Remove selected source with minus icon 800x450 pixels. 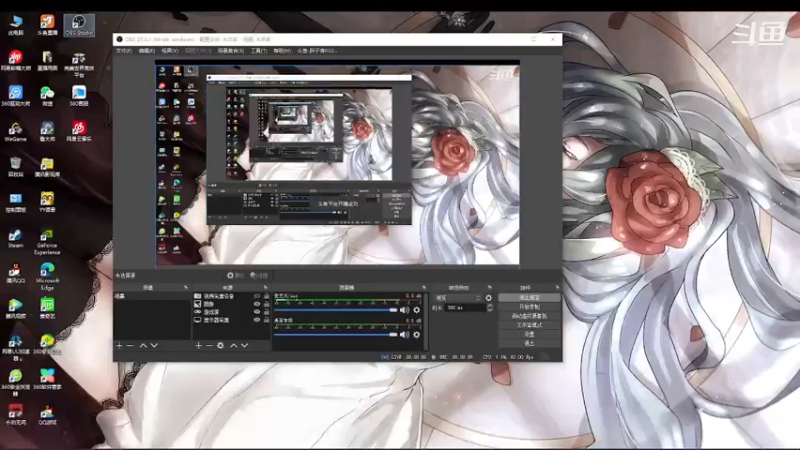[209, 345]
